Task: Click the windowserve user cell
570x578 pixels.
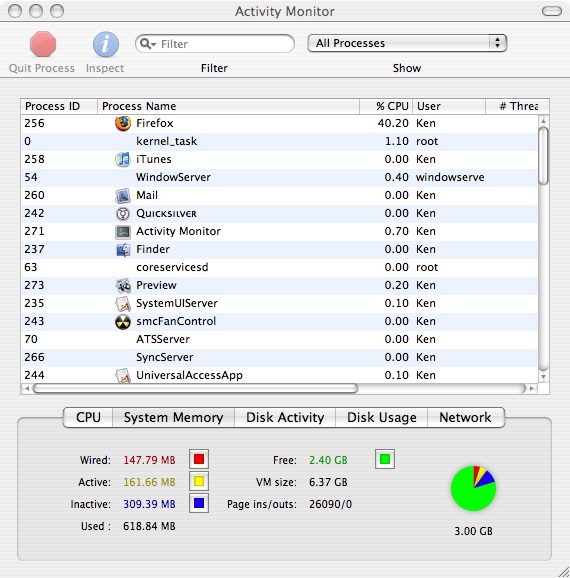Action: pyautogui.click(x=450, y=177)
